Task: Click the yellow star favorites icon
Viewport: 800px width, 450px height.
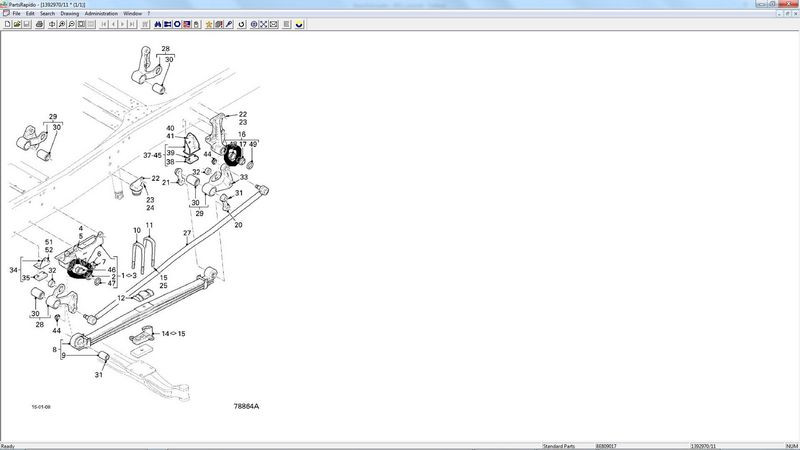Action: 209,24
